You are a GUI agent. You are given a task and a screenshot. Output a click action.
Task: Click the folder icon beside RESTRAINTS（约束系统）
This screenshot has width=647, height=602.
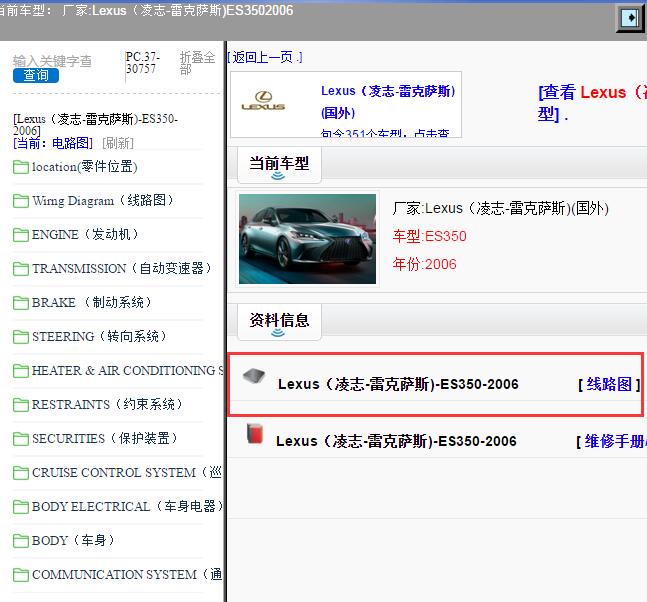21,405
